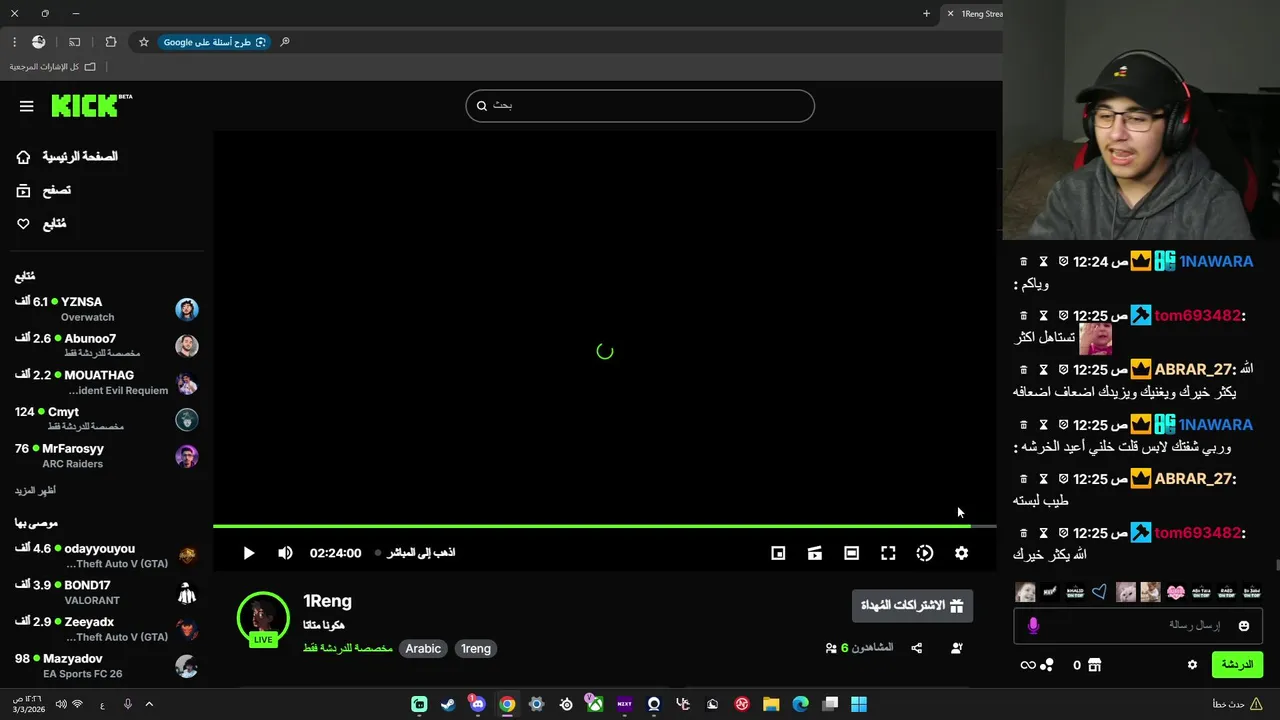1280x720 pixels.
Task: Click the follow user icon below video
Action: (957, 648)
